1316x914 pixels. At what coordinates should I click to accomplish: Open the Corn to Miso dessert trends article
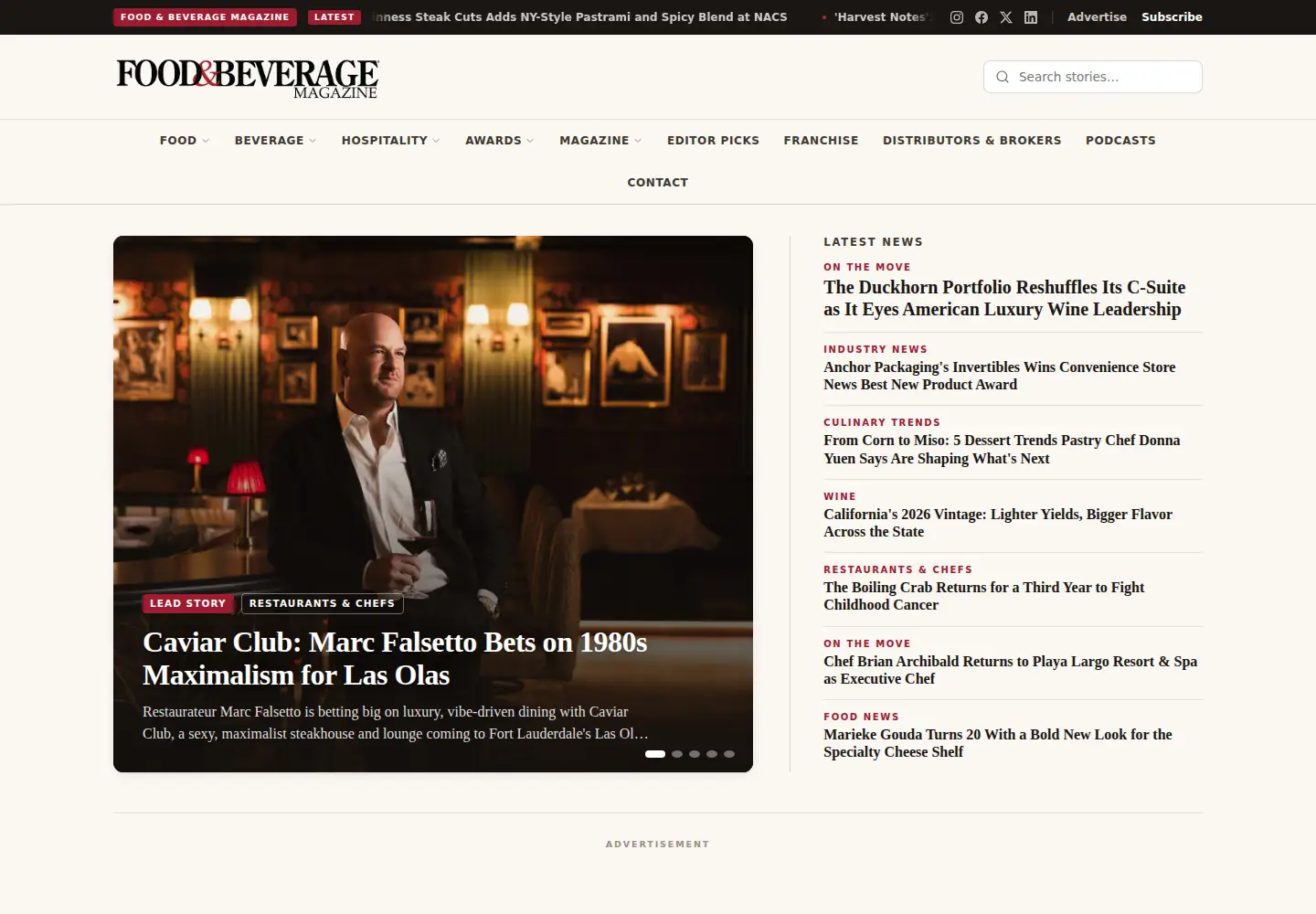[1002, 450]
